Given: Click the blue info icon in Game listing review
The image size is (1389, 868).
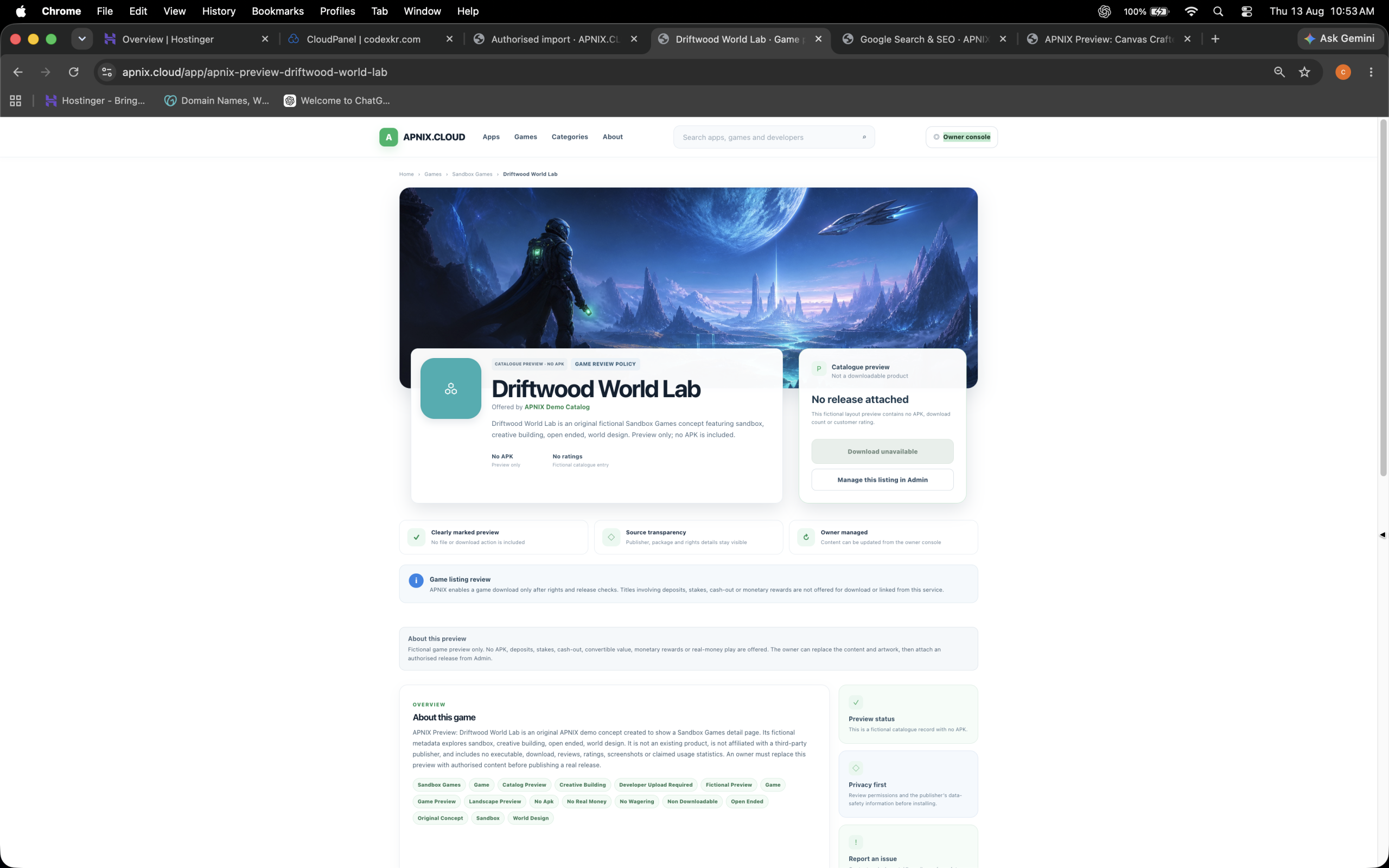Looking at the screenshot, I should point(416,580).
